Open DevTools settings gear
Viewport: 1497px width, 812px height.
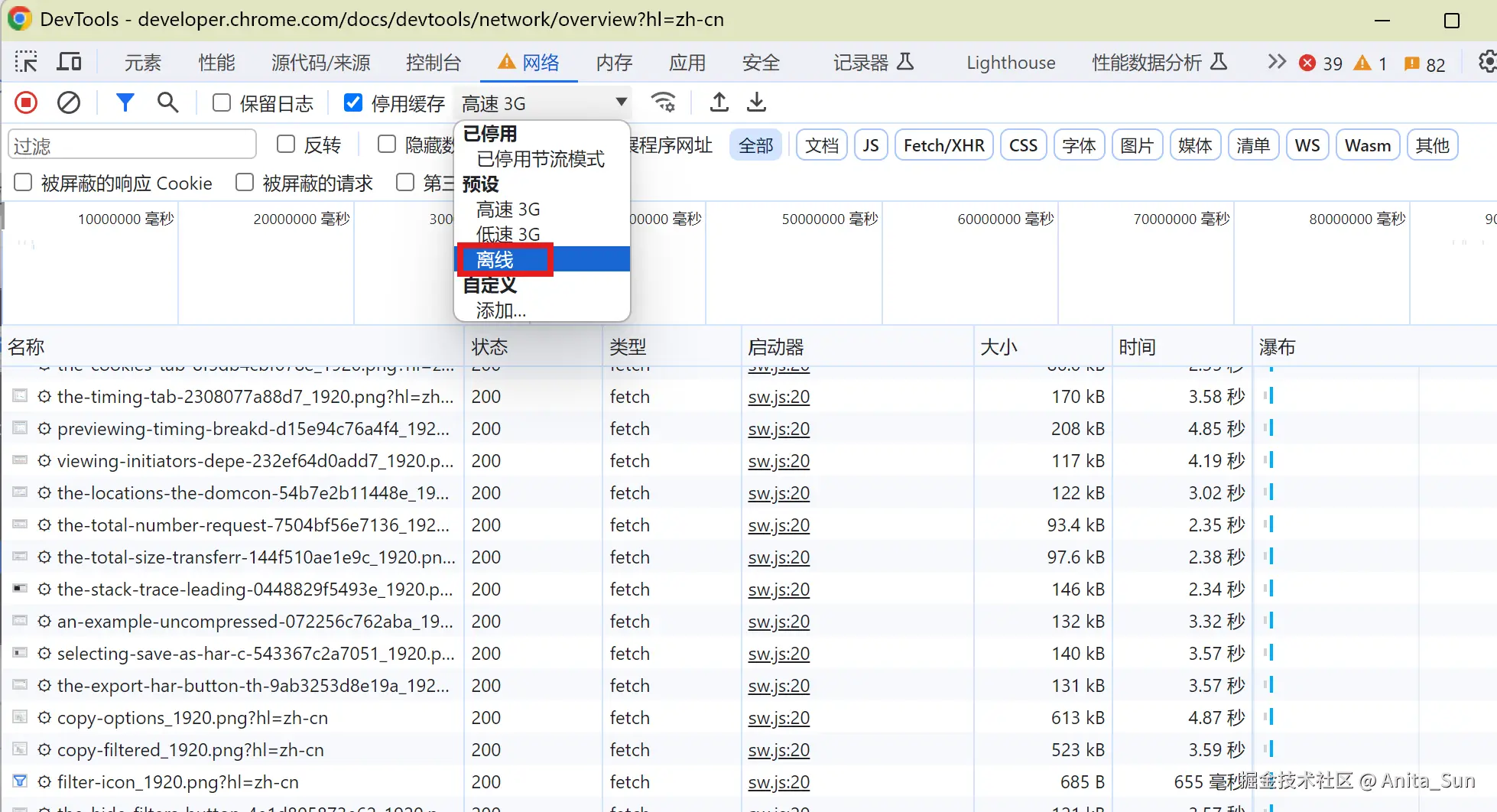1487,62
